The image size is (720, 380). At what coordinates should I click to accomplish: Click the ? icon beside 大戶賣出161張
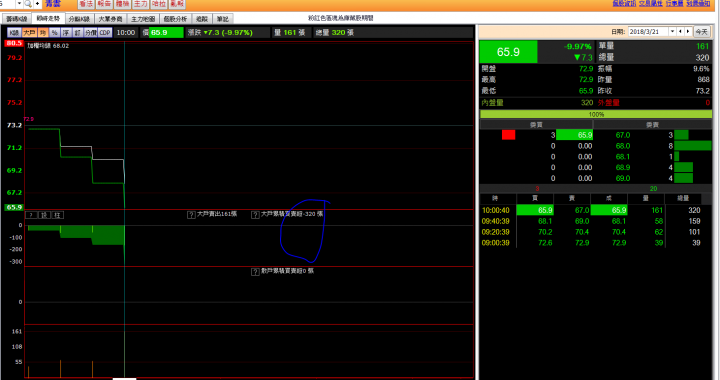coord(191,215)
